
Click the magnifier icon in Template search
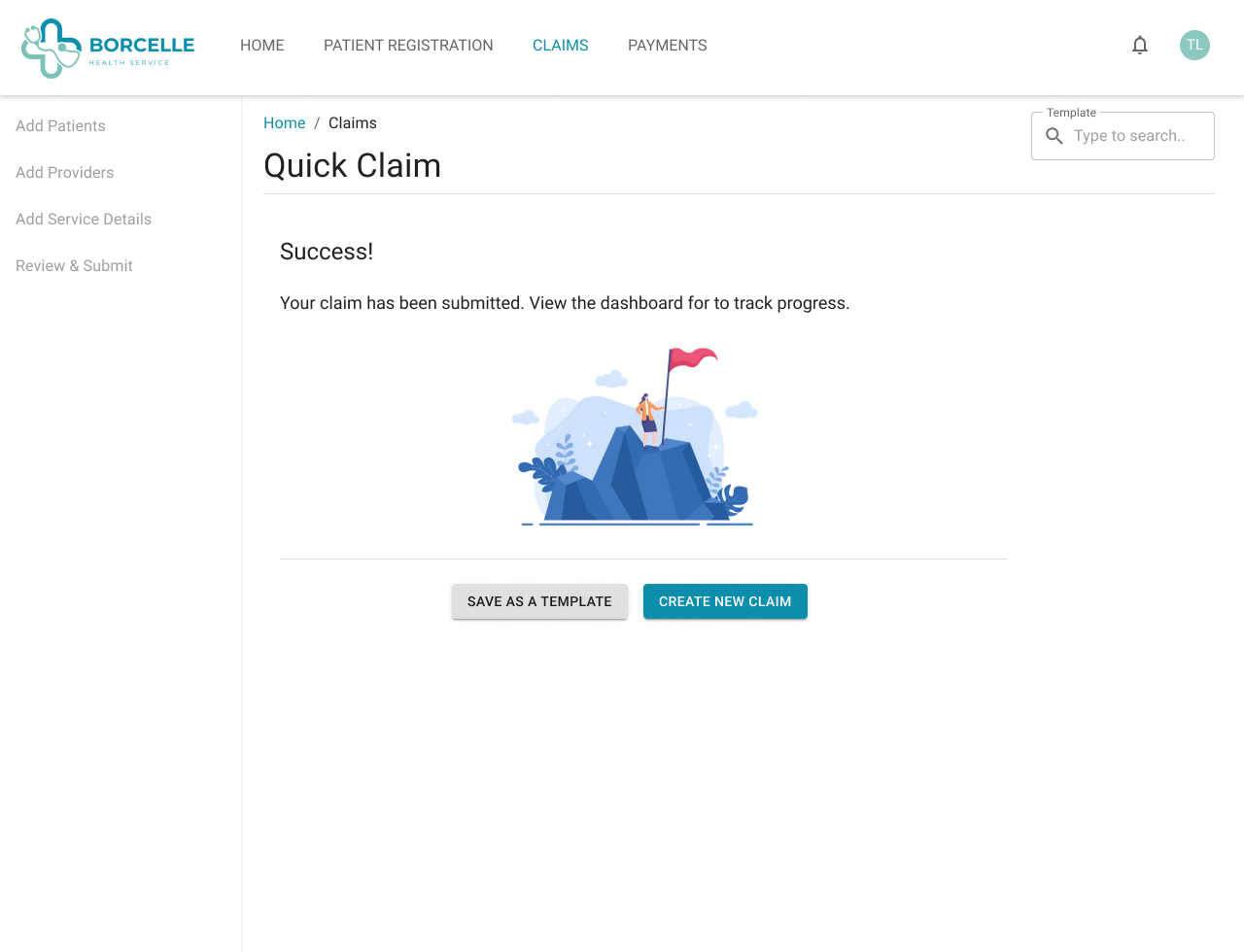click(1054, 136)
